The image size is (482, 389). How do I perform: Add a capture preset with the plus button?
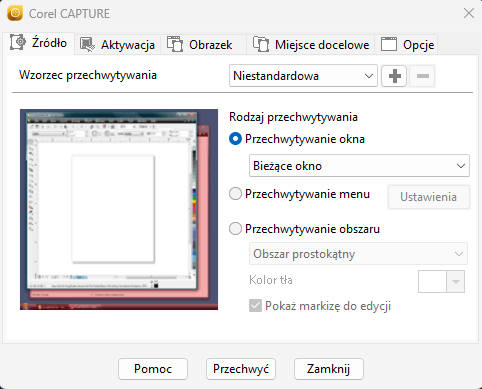[x=394, y=76]
